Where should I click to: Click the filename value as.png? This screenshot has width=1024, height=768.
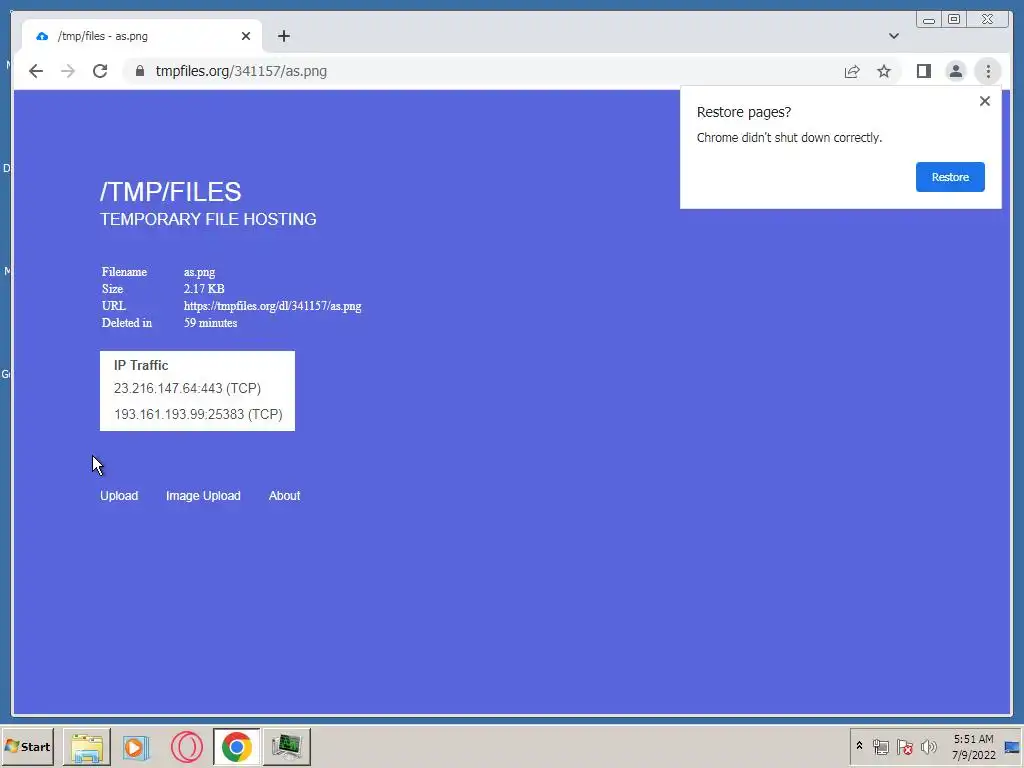199,272
